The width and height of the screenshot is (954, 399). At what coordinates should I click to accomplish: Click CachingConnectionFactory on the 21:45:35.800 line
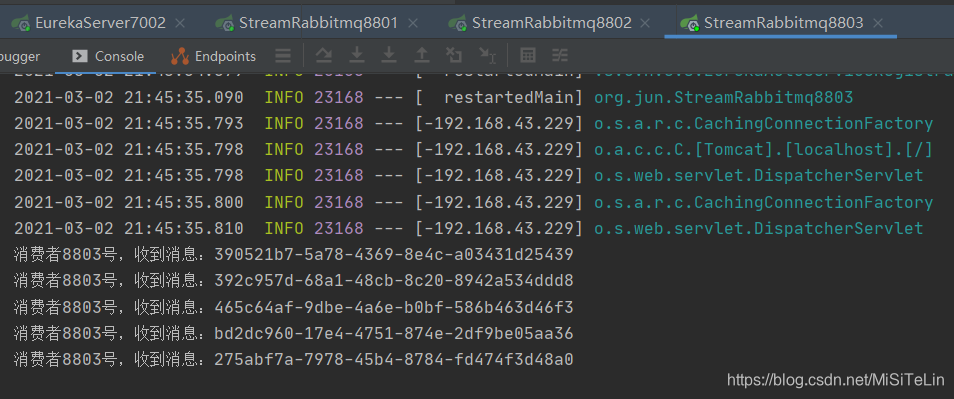point(813,203)
